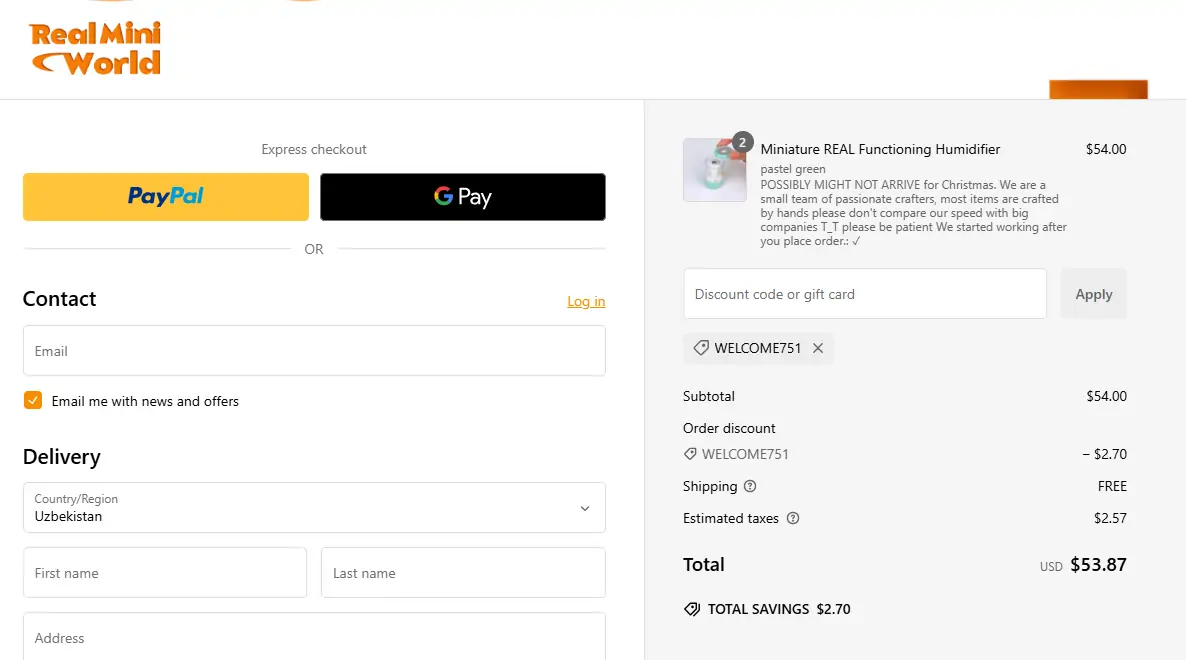Open the humidifier product thumbnail
The image size is (1186, 660).
pyautogui.click(x=714, y=171)
